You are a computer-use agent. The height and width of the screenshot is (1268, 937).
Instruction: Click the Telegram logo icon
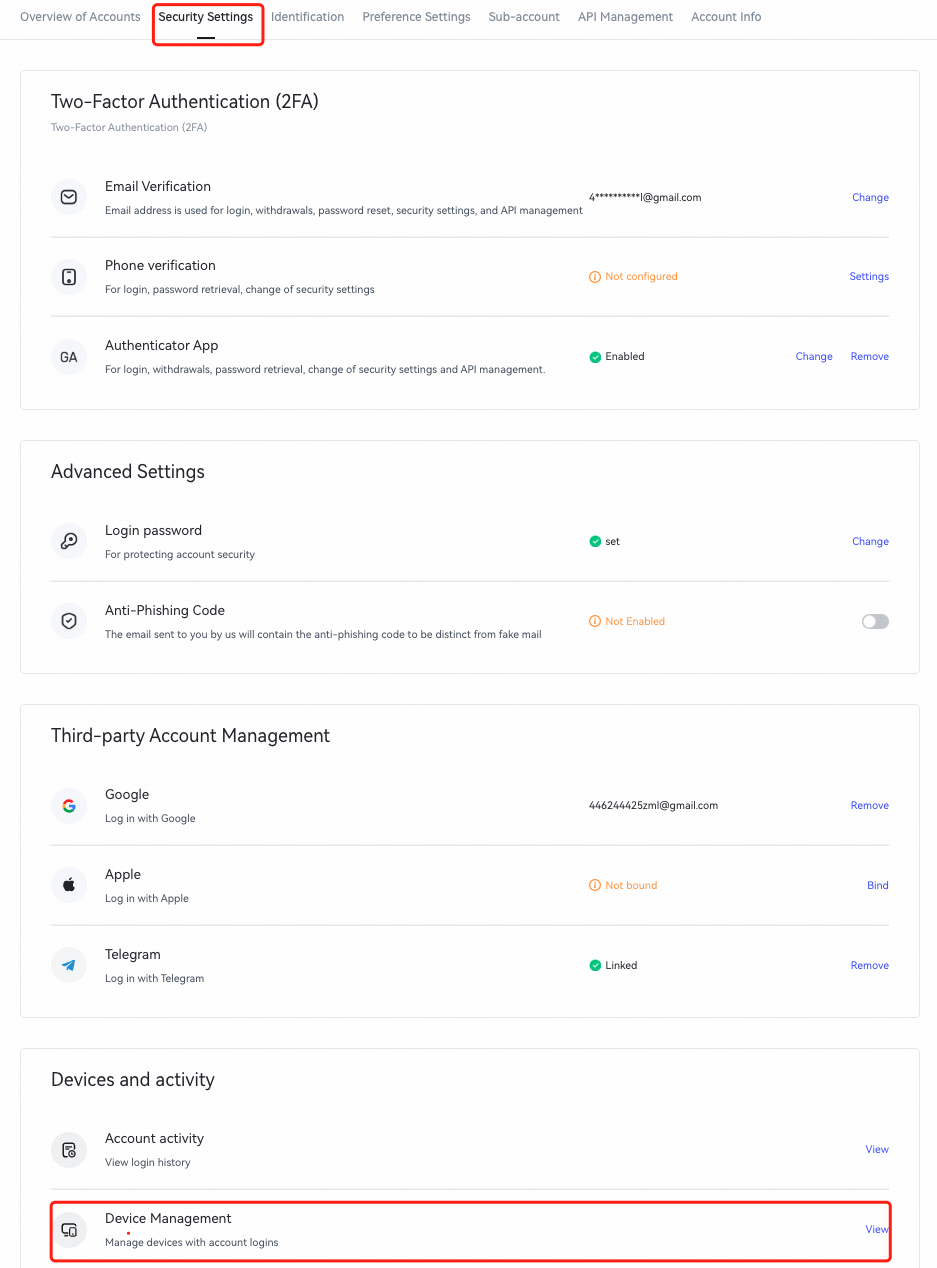69,965
